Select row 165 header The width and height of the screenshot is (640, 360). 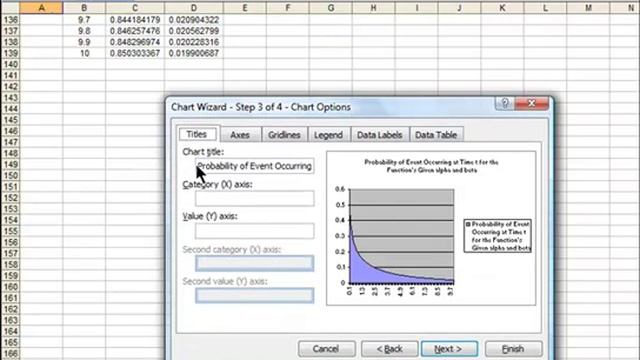[x=10, y=342]
